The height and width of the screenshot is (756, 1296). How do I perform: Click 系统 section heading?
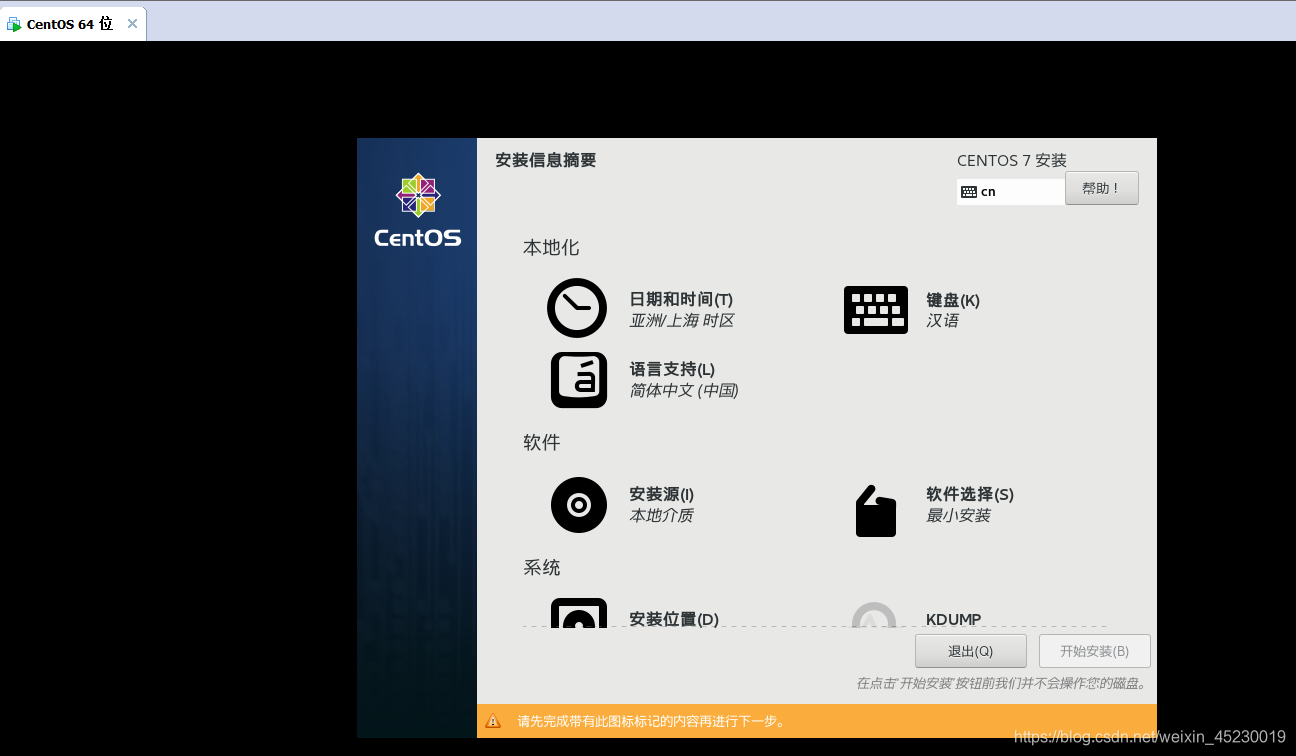coord(541,568)
